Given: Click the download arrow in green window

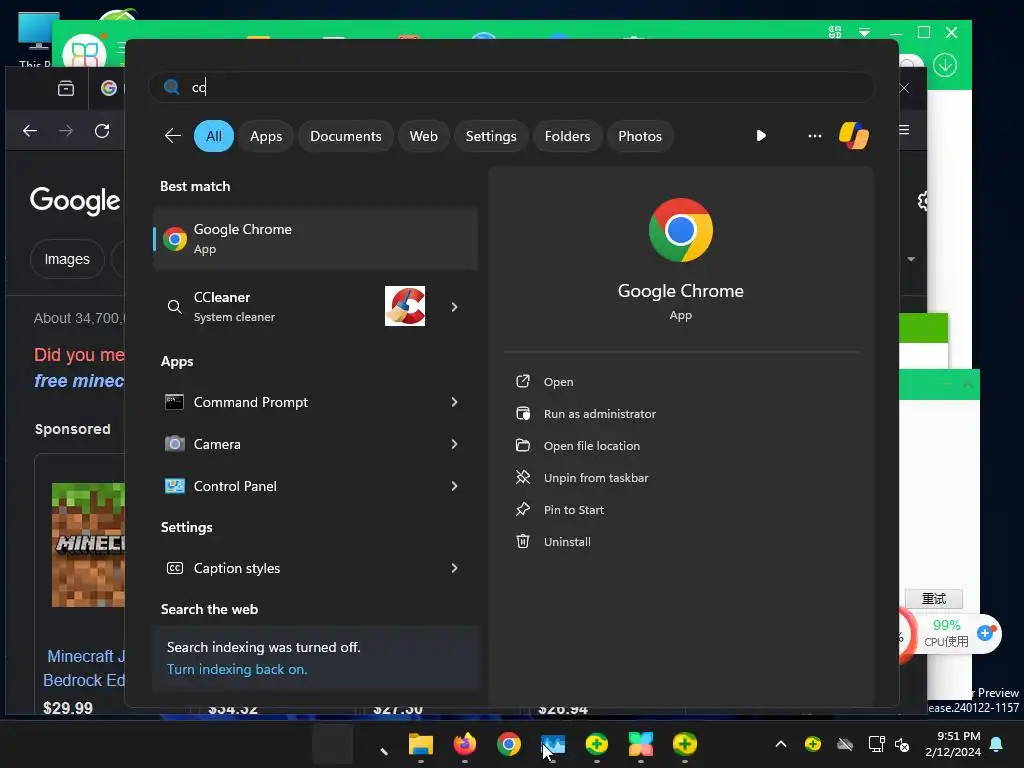Looking at the screenshot, I should coord(945,65).
